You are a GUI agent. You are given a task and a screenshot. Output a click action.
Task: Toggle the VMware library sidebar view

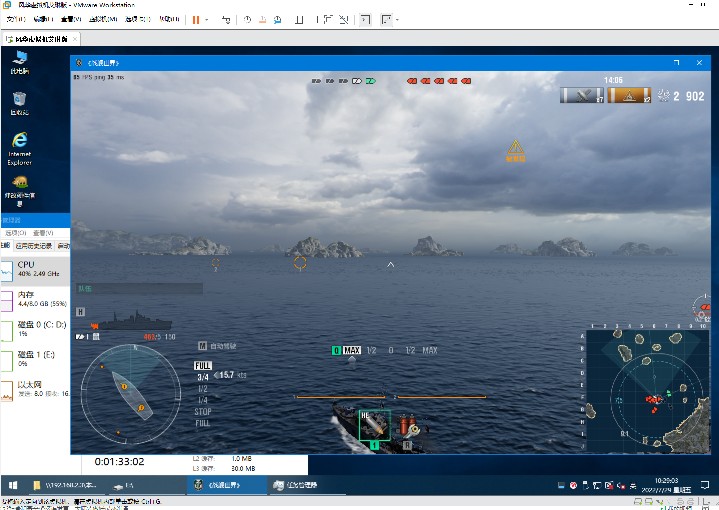point(299,20)
